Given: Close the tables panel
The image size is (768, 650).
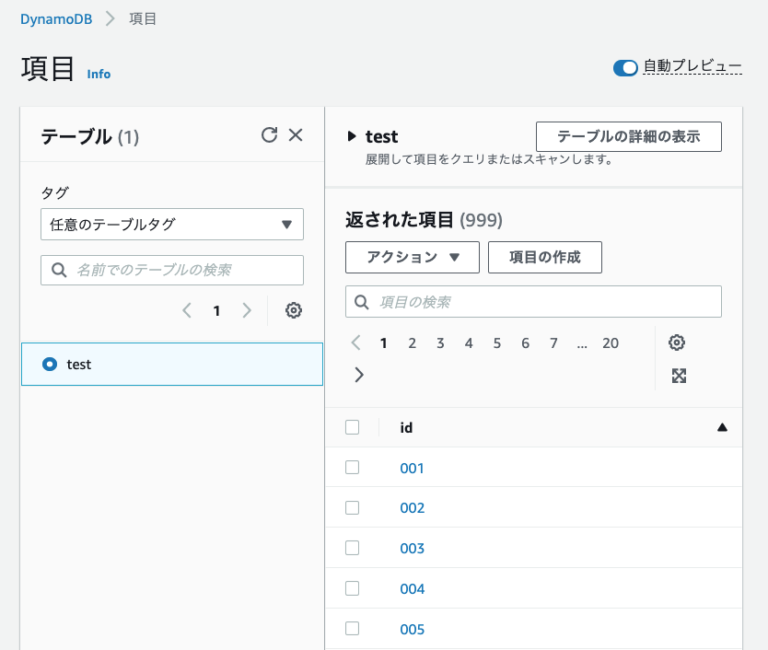Looking at the screenshot, I should click(295, 135).
